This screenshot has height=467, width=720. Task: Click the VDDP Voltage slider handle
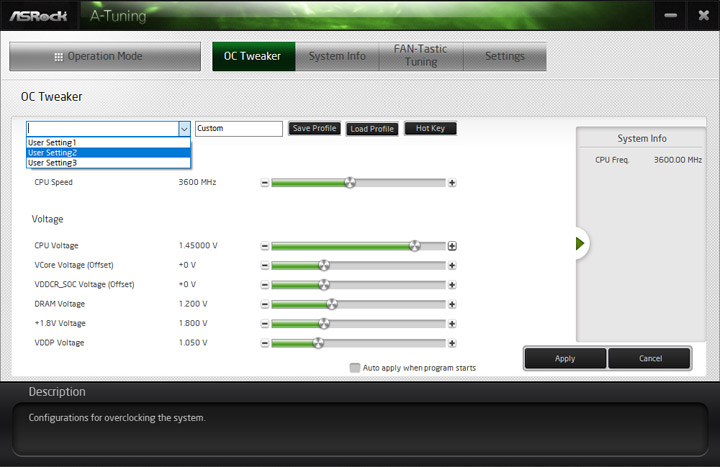click(x=318, y=343)
